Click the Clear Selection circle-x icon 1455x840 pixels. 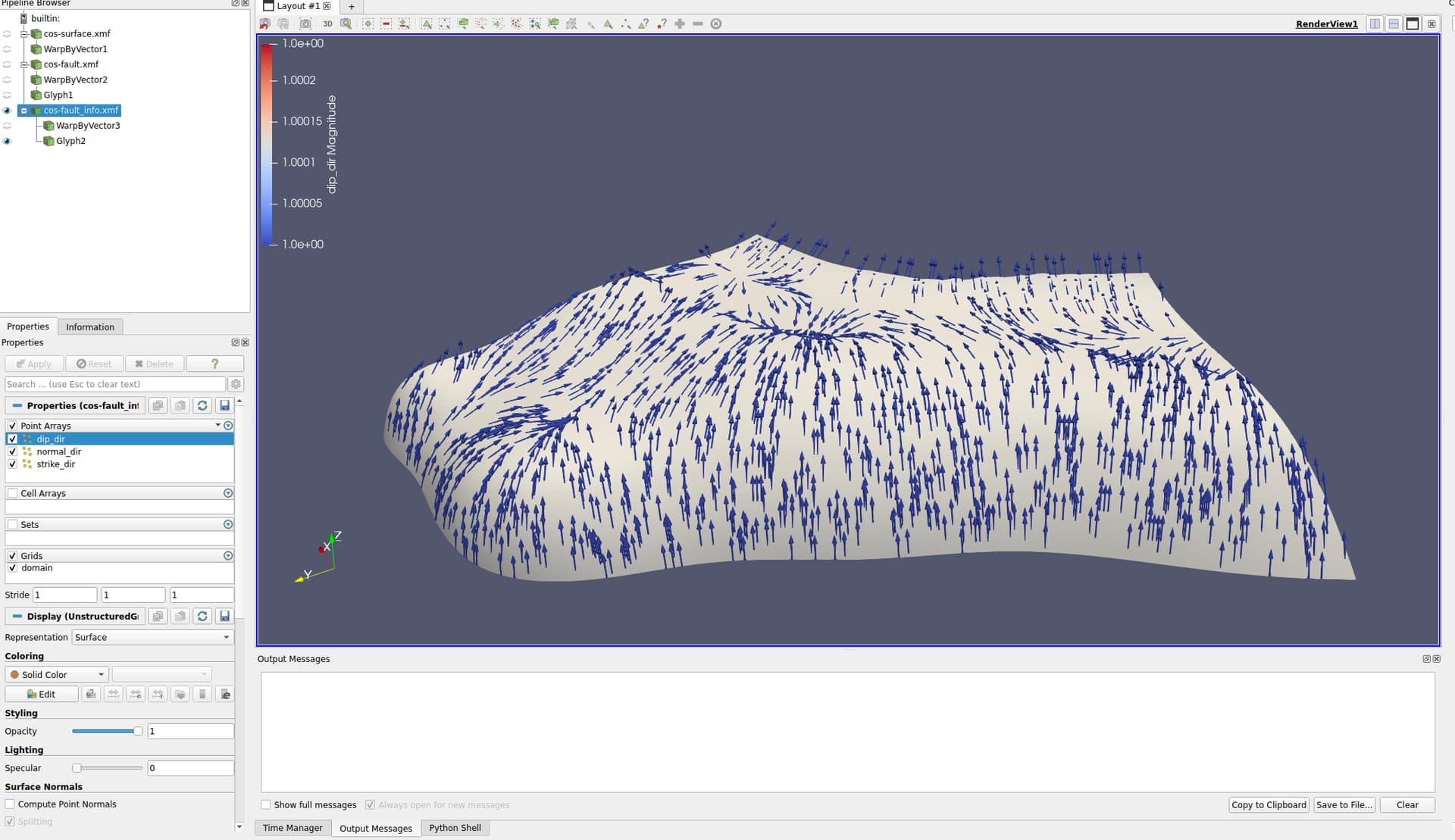point(716,24)
